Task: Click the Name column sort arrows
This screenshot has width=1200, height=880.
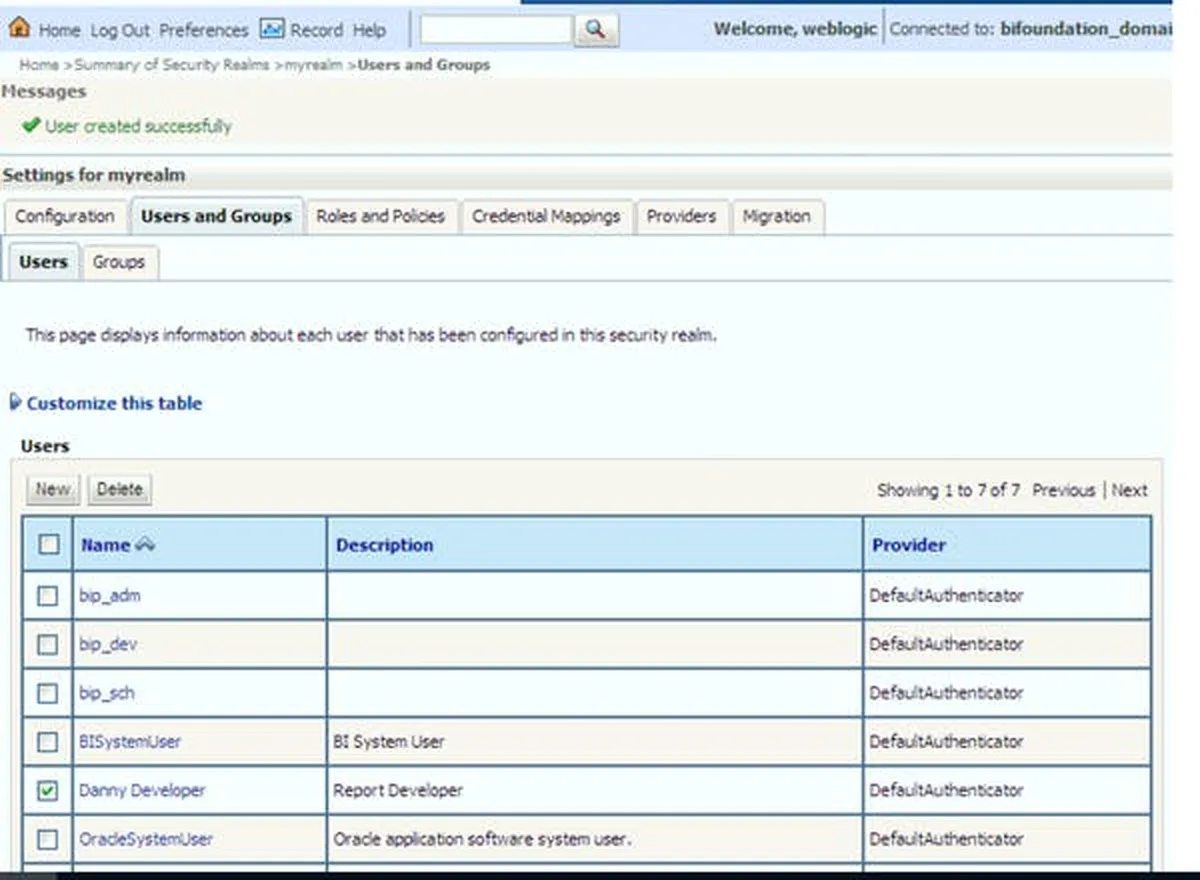Action: tap(145, 545)
